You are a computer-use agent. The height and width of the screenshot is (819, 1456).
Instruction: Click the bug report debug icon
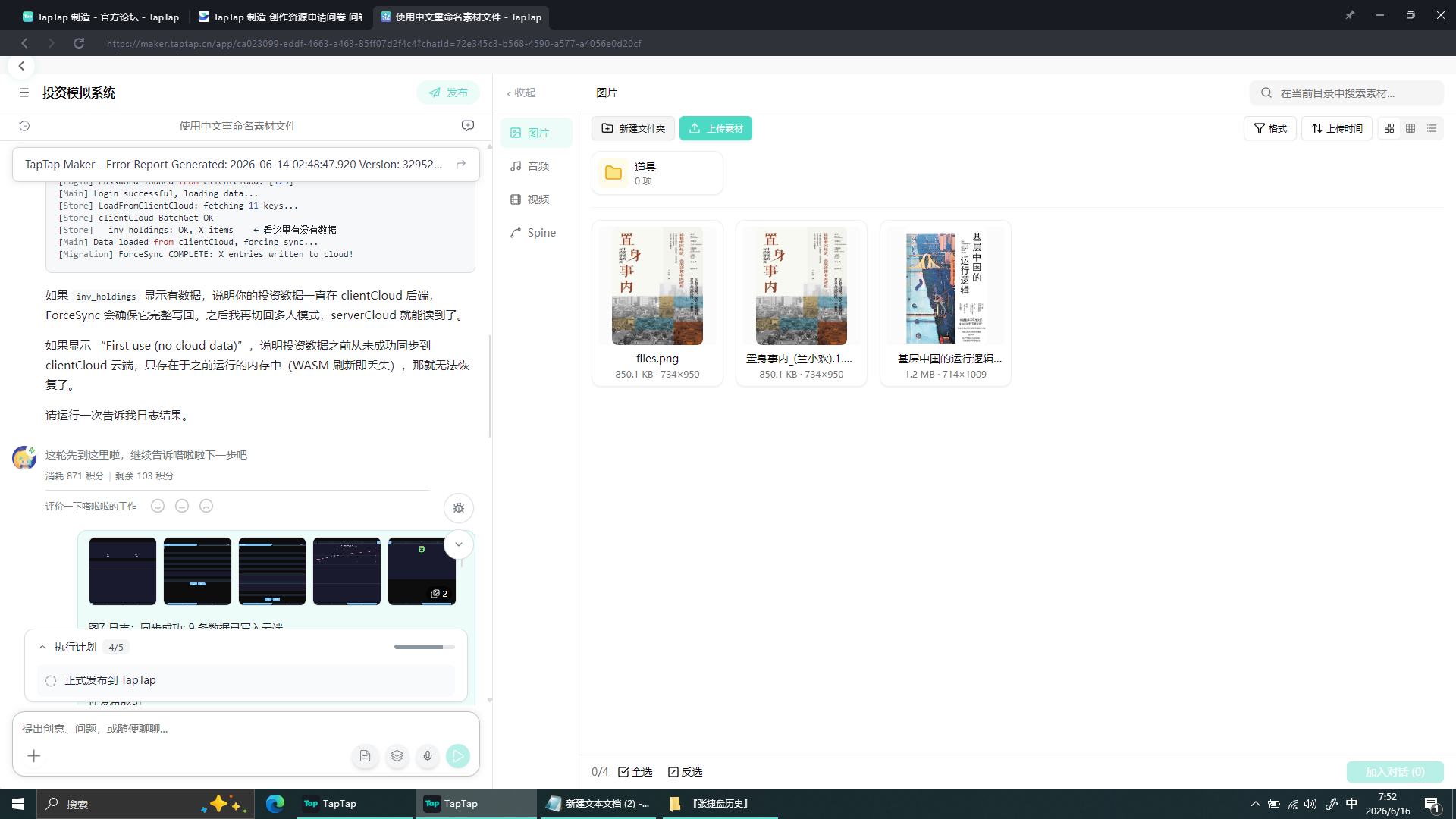[459, 508]
